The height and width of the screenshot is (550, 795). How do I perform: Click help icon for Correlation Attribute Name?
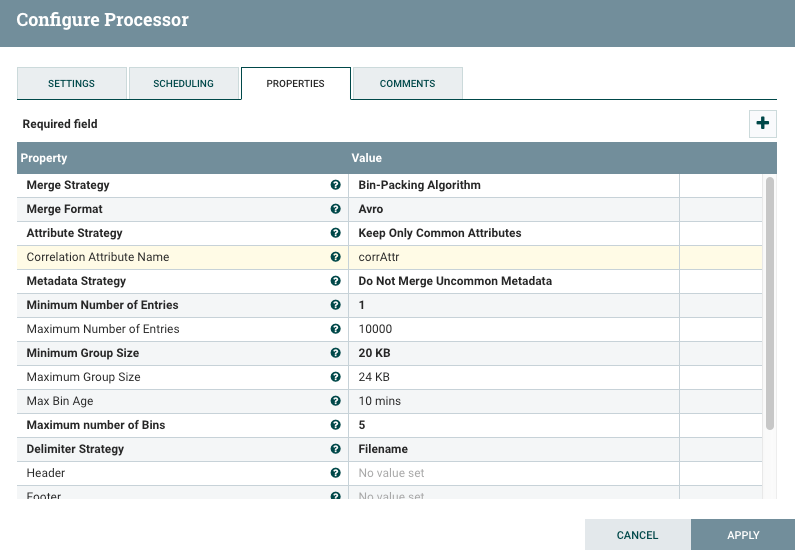335,257
